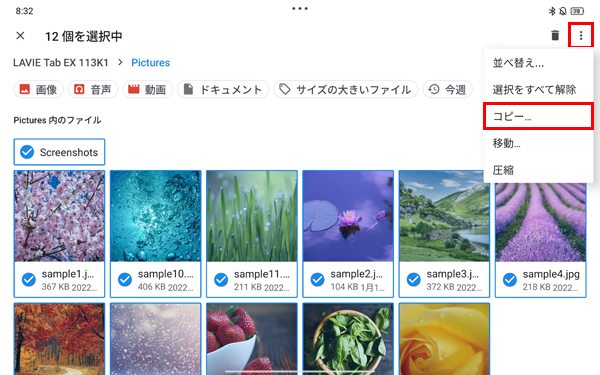The height and width of the screenshot is (375, 600).
Task: Tap the spinach bowl thumbnail
Action: click(x=348, y=339)
